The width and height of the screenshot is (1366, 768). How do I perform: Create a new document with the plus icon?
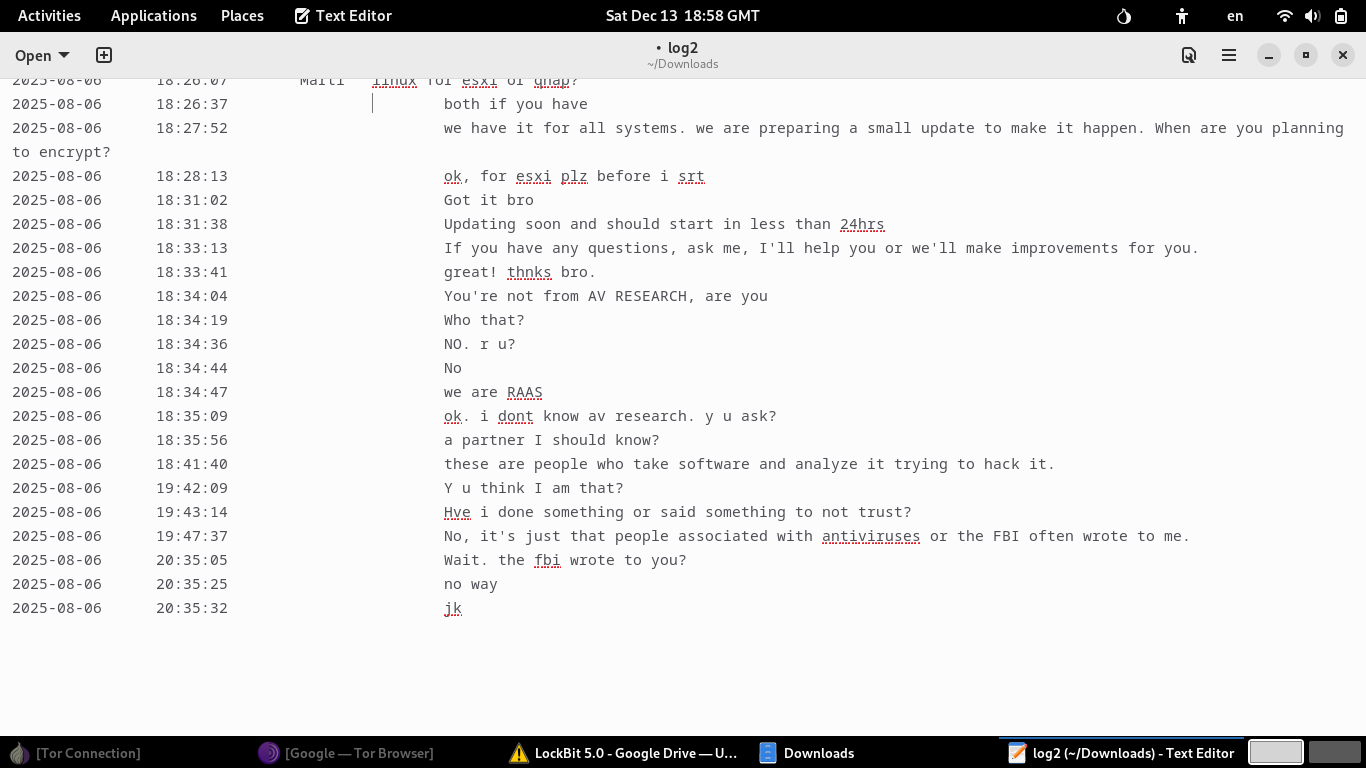point(103,55)
